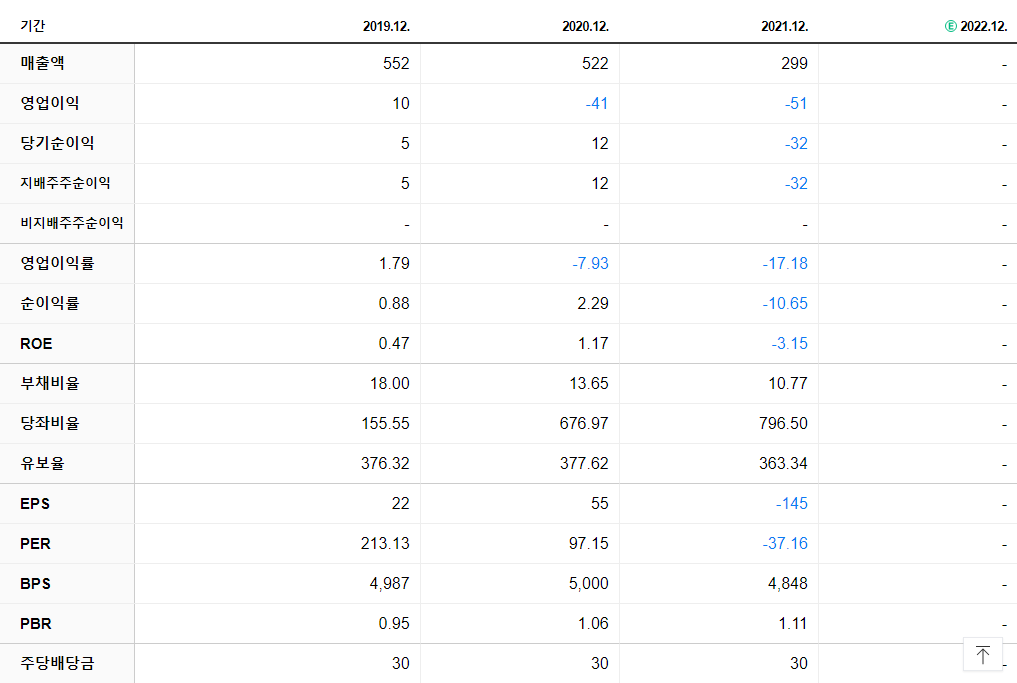Image resolution: width=1017 pixels, height=683 pixels.
Task: Click the 4,987 BPS value
Action: coord(390,584)
